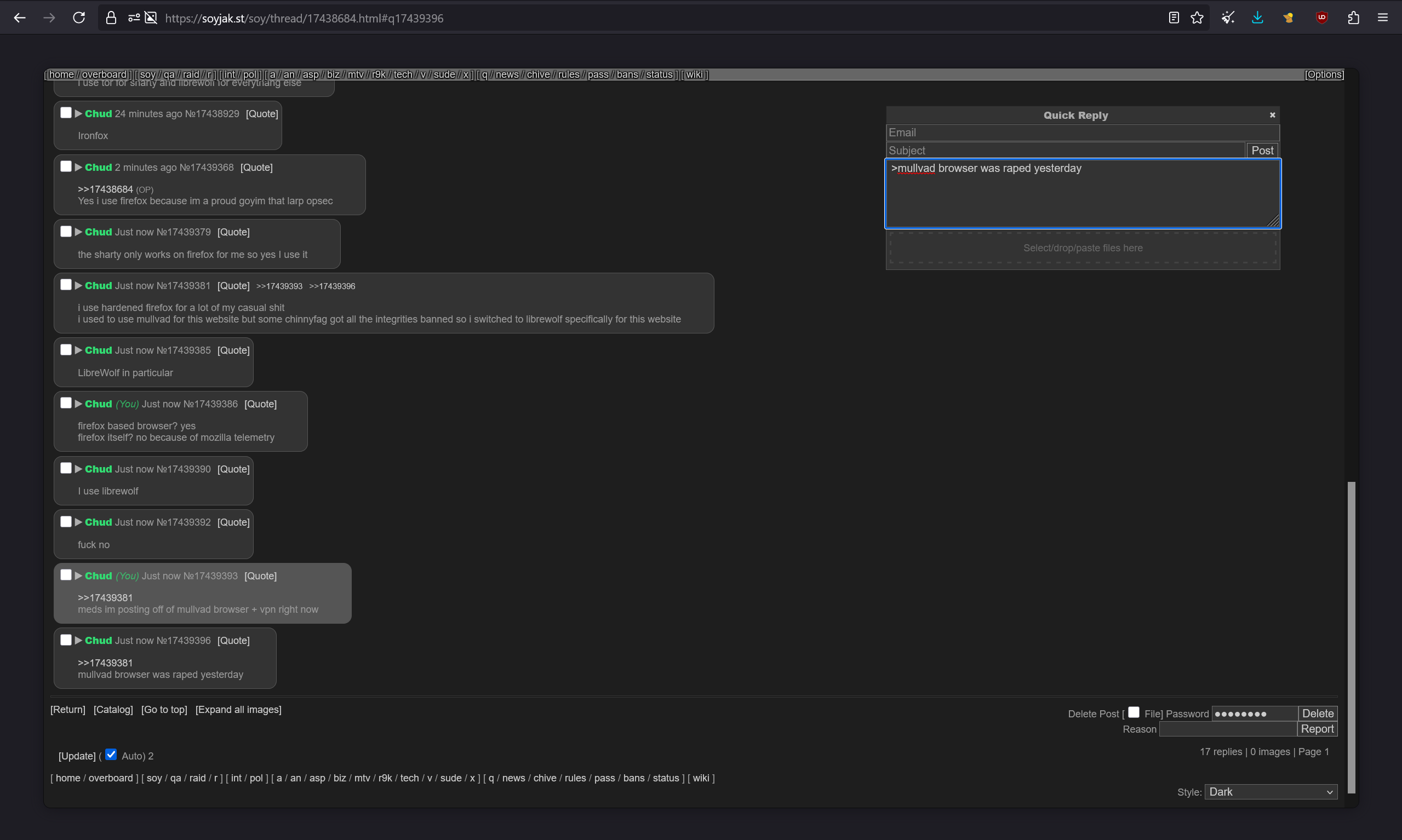Check the Delete Post File checkbox

1134,712
